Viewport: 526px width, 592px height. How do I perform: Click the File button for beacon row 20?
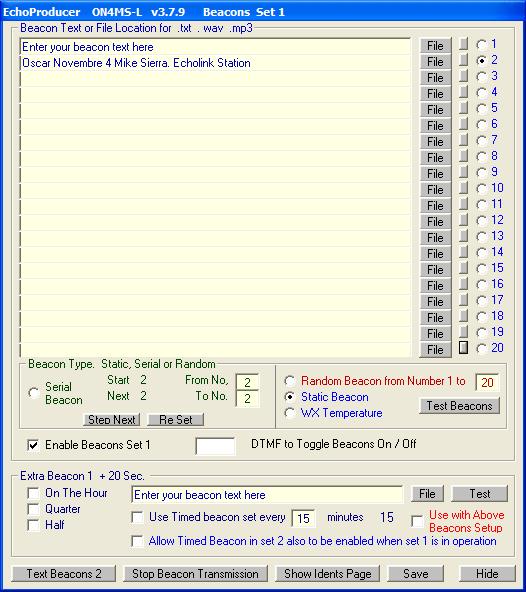[435, 350]
